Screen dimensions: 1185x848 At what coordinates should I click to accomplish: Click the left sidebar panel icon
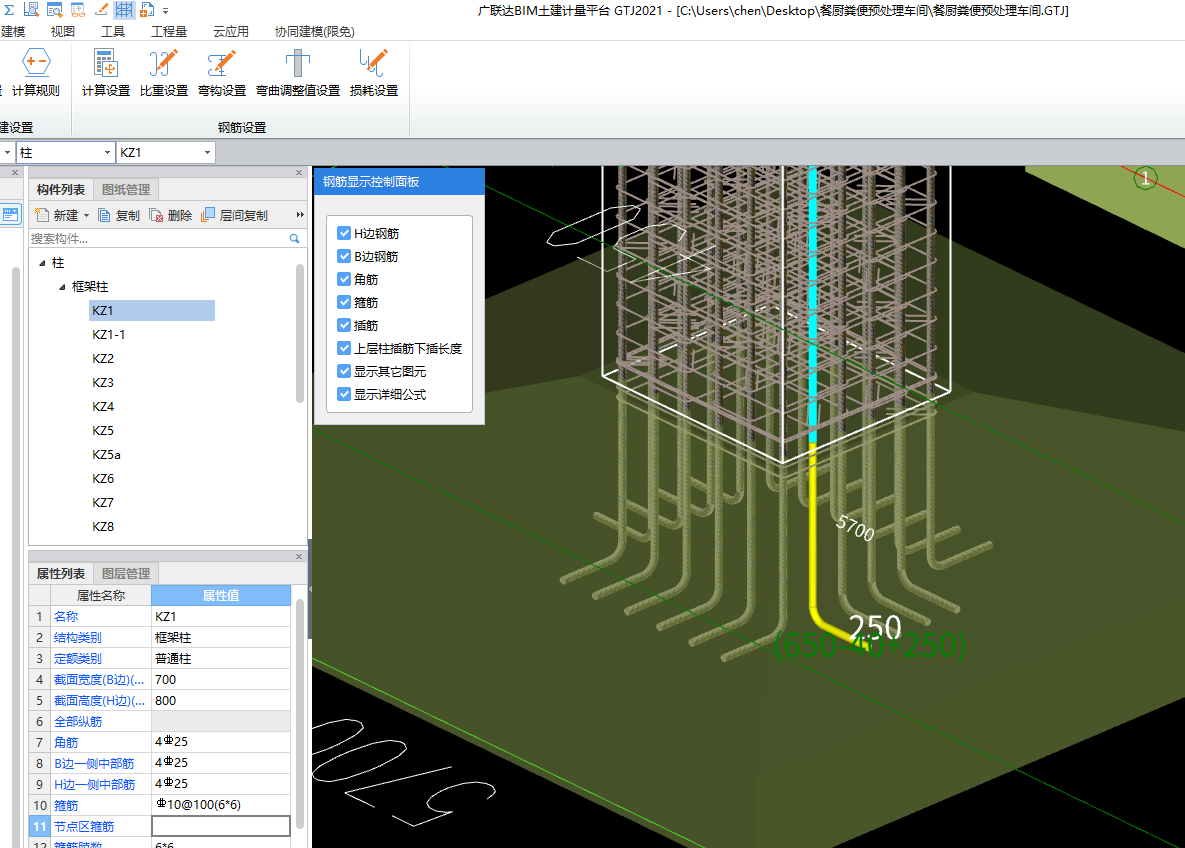11,215
